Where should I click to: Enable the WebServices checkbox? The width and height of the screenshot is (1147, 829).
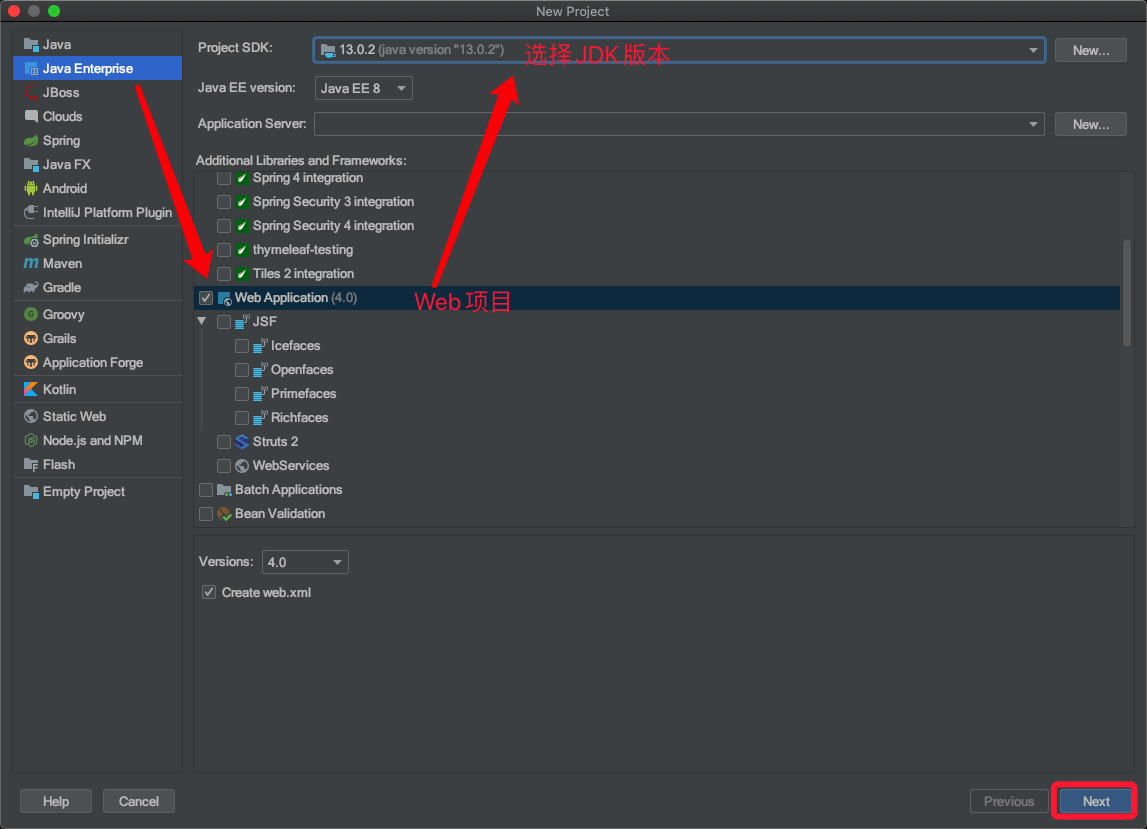tap(224, 466)
